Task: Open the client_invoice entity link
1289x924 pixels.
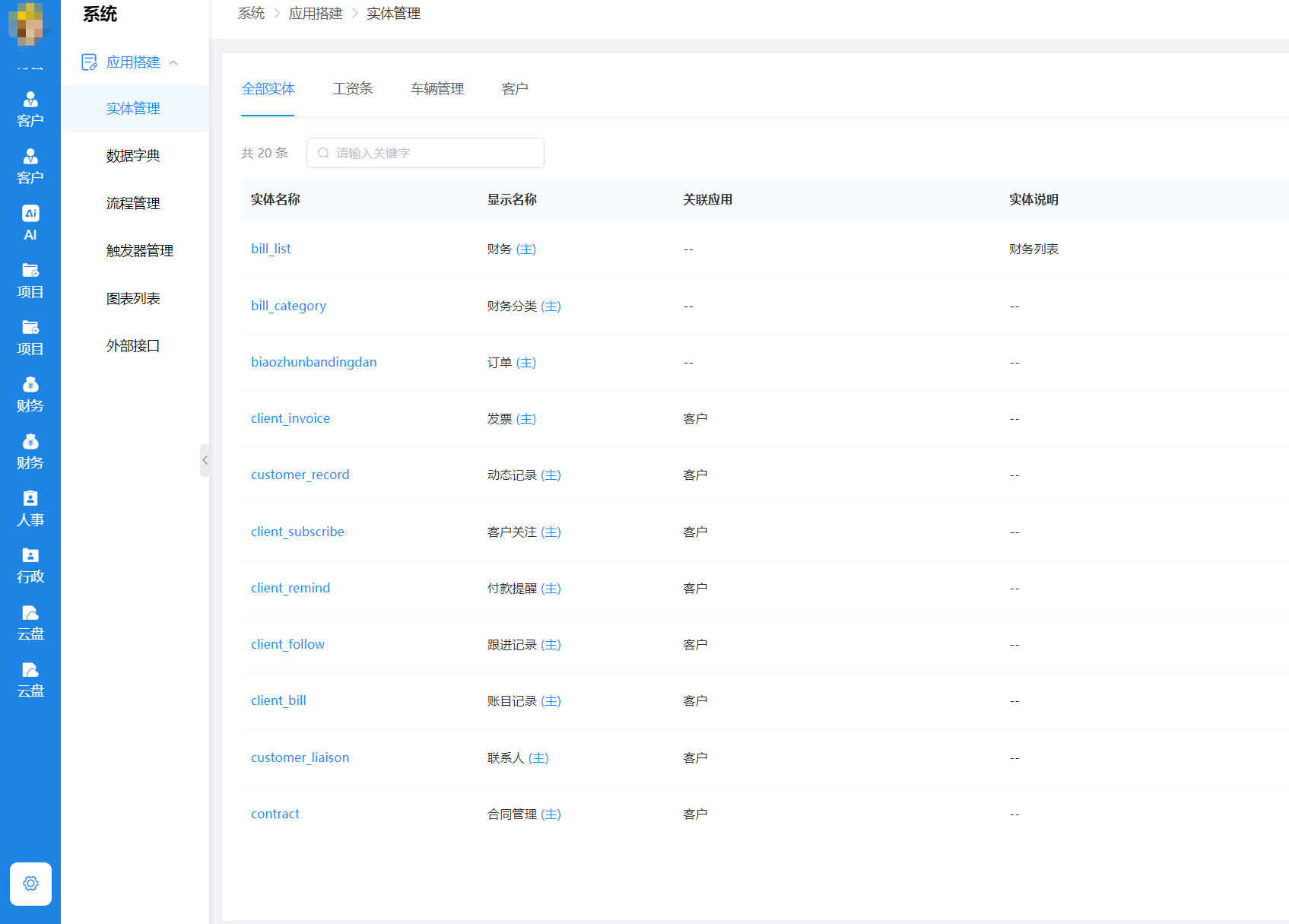Action: (291, 418)
